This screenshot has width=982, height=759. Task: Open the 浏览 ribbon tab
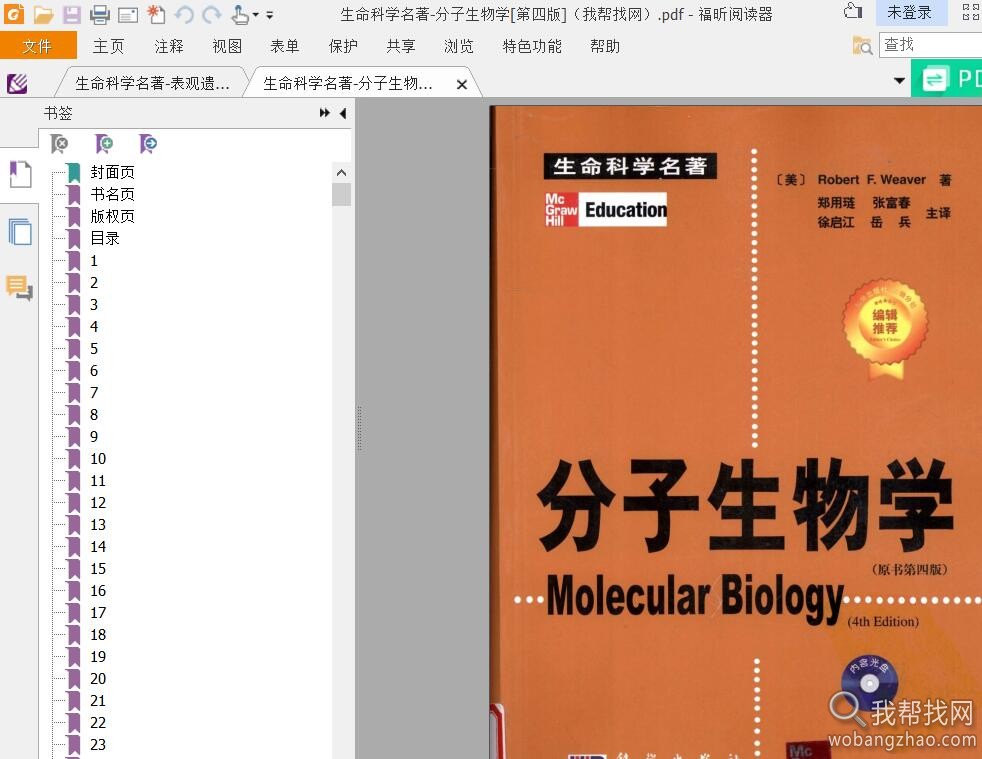459,46
